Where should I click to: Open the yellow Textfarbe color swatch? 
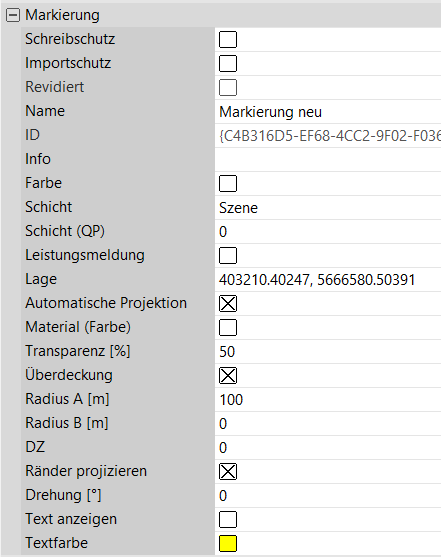click(228, 544)
